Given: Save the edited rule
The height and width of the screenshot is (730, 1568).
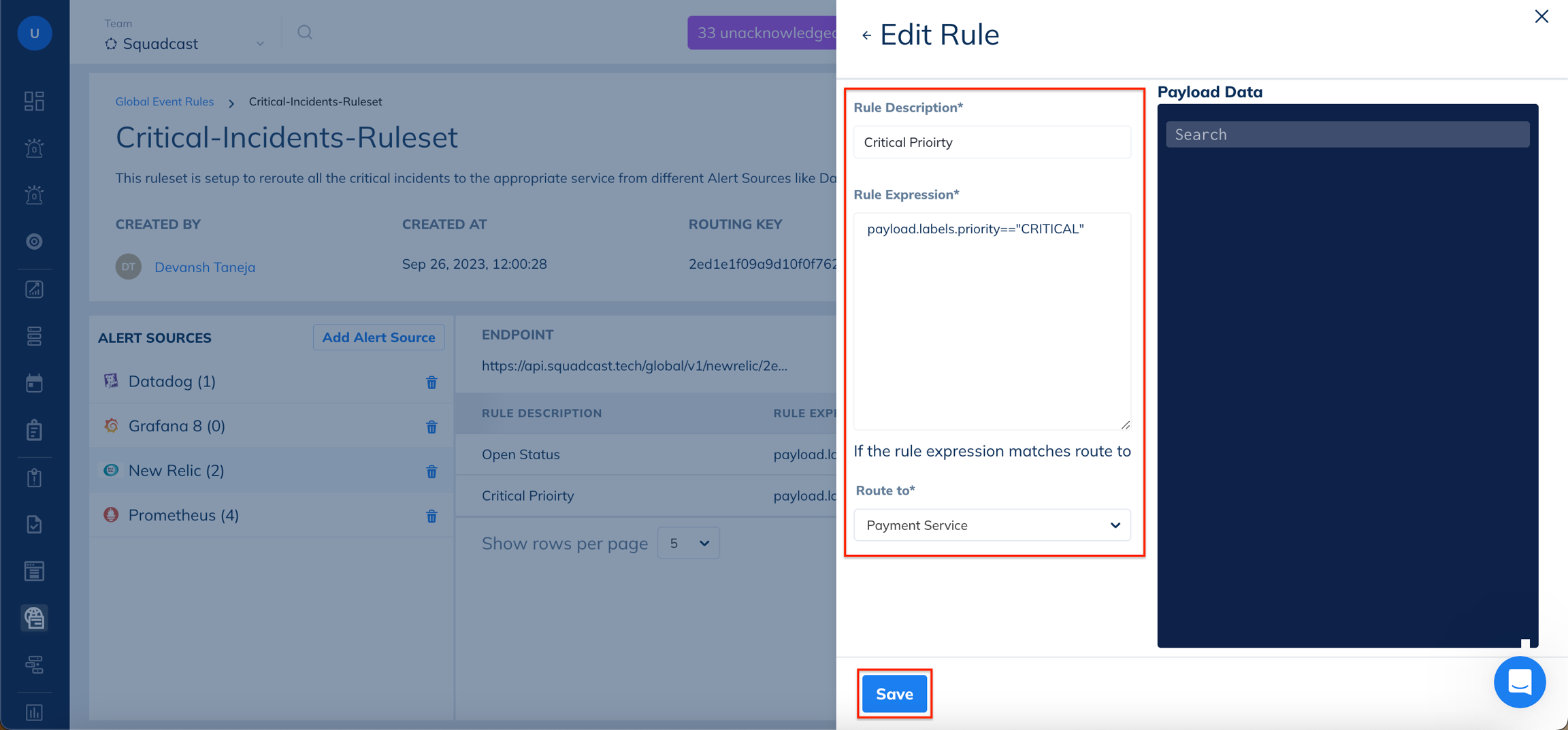Looking at the screenshot, I should (894, 694).
